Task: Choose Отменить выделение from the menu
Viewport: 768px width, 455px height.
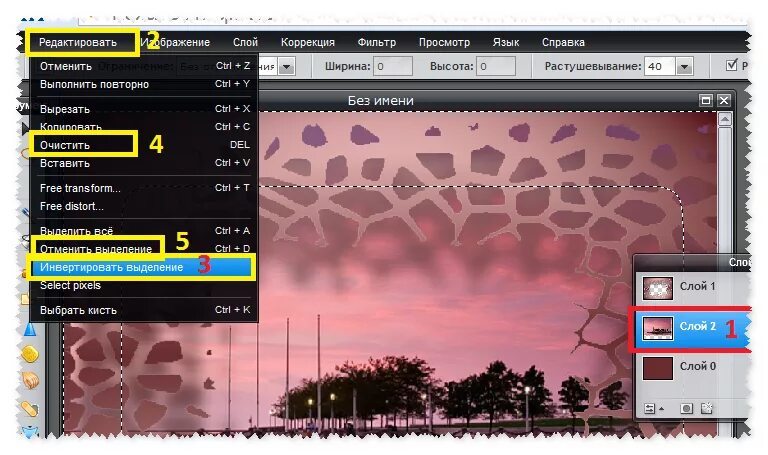Action: click(x=144, y=249)
